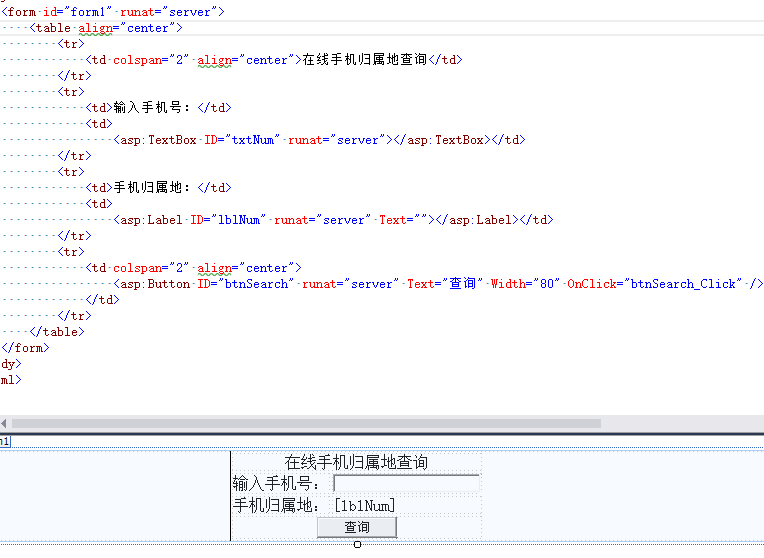
Task: Click the code line <td>输入手机号：</td>
Action: [158, 107]
